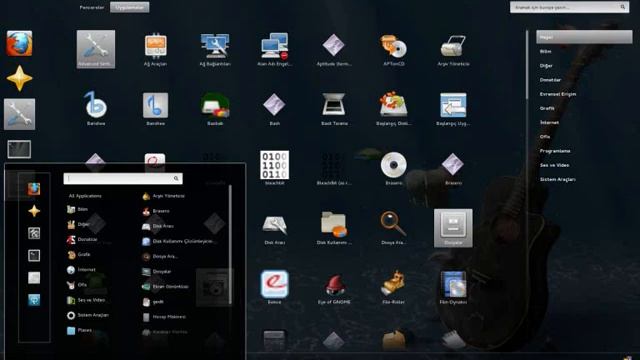Select the Hepsi category filter

tap(584, 37)
